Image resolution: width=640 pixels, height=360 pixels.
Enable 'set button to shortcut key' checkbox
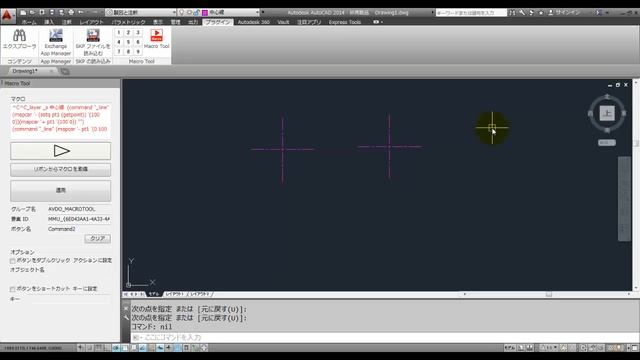(x=13, y=289)
